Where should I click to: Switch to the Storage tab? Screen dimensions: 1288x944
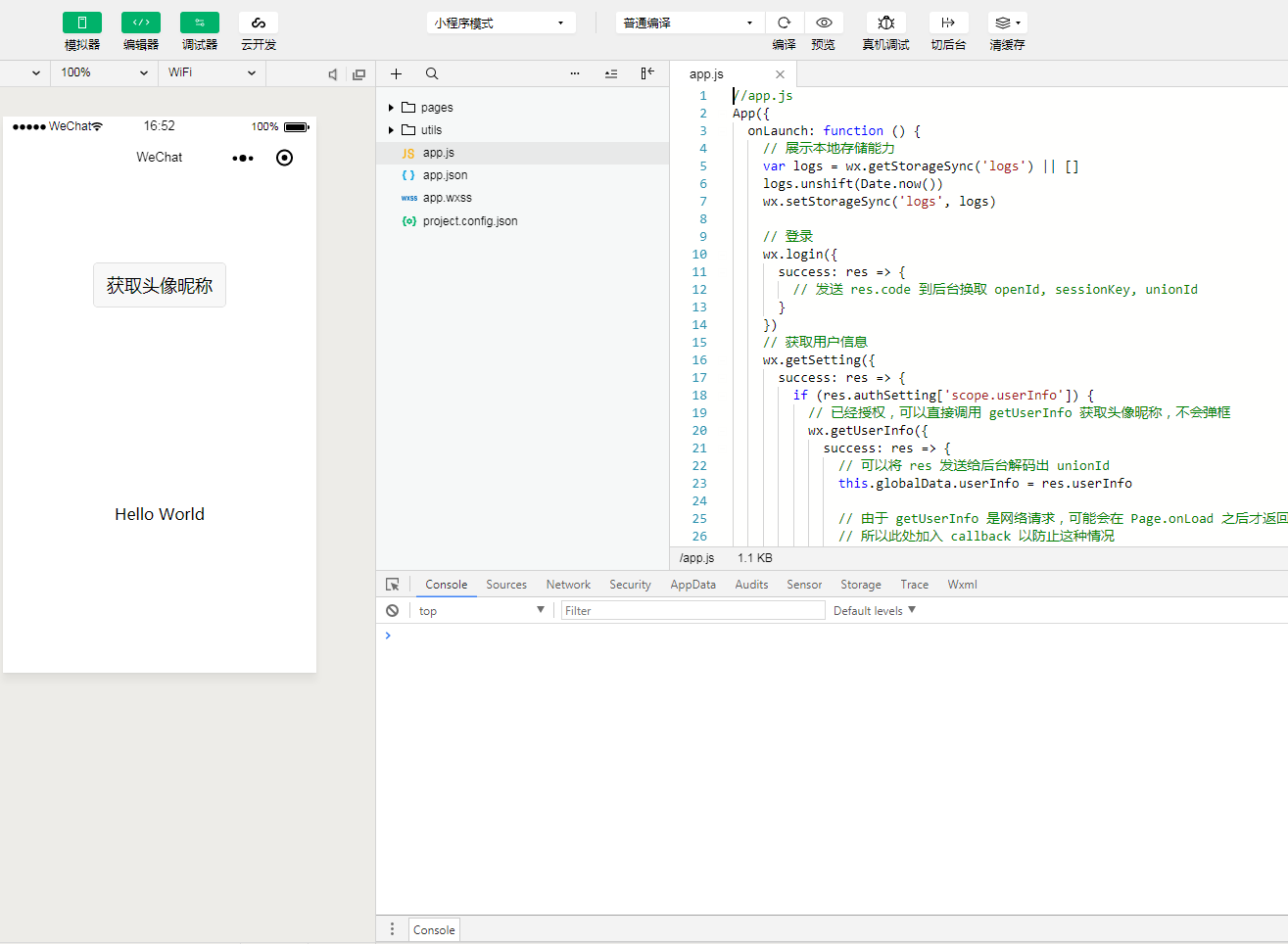tap(860, 585)
